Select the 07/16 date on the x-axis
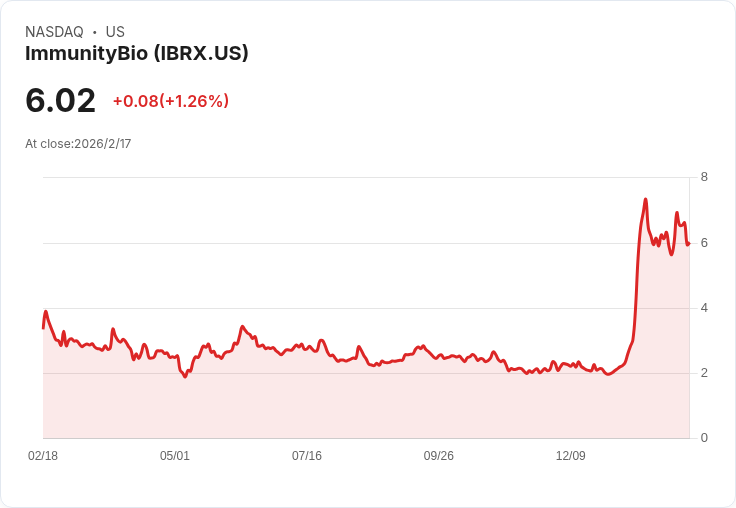The width and height of the screenshot is (736, 508). [307, 455]
